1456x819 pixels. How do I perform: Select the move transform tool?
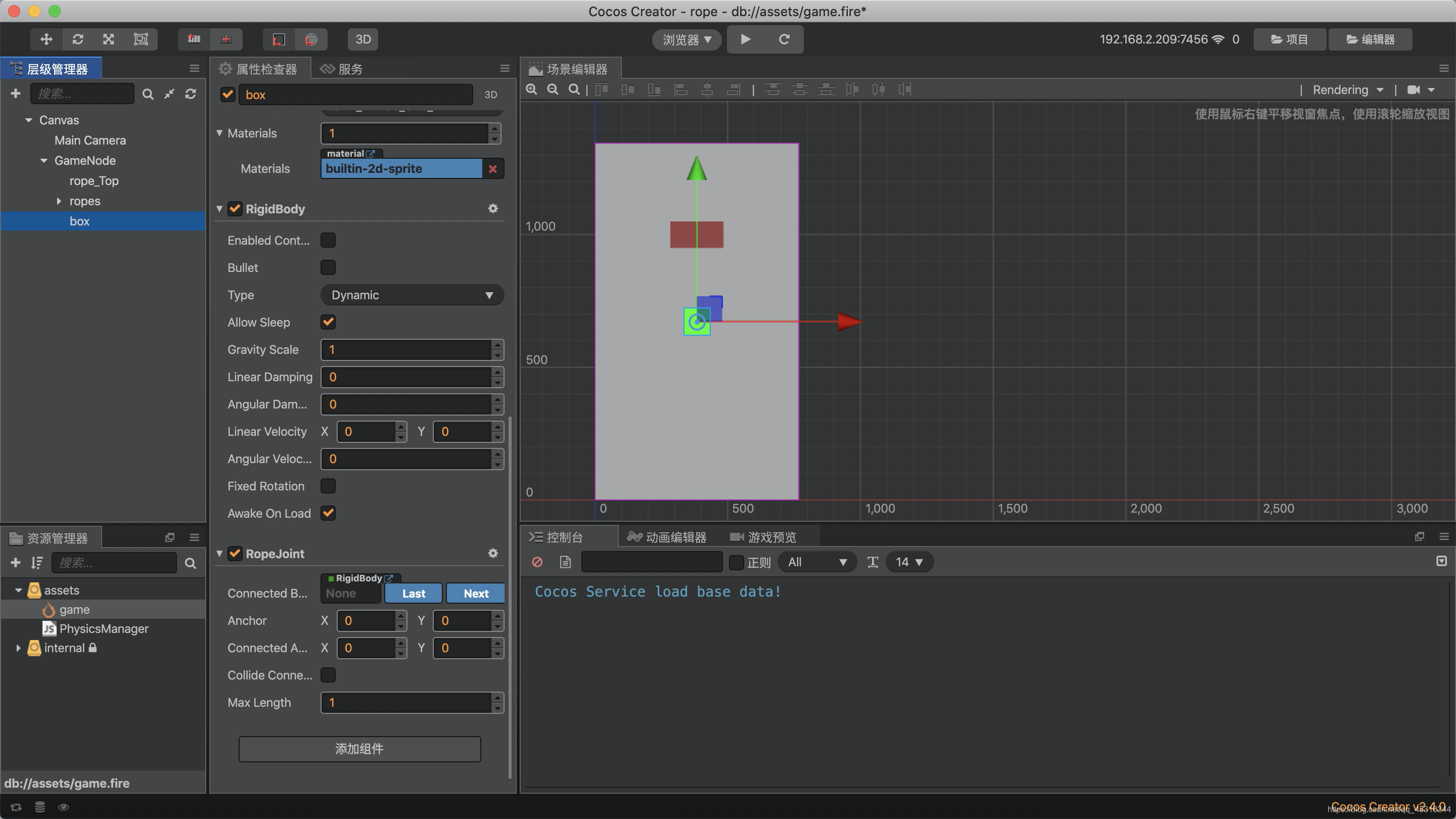[47, 39]
